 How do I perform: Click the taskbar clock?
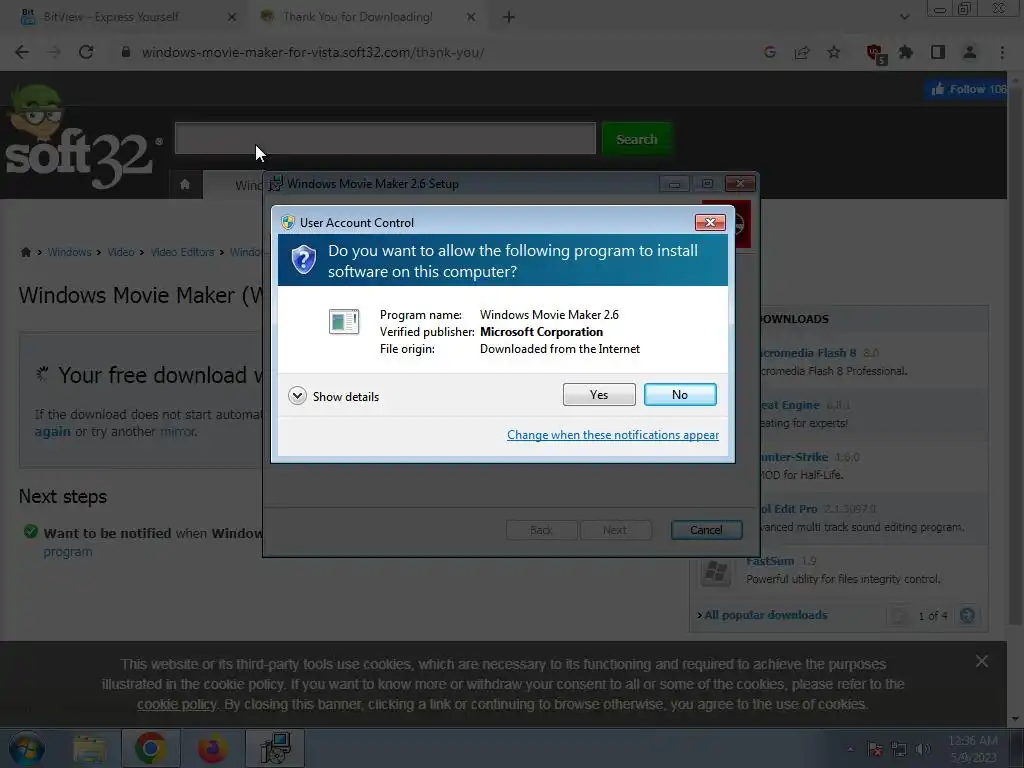point(973,749)
